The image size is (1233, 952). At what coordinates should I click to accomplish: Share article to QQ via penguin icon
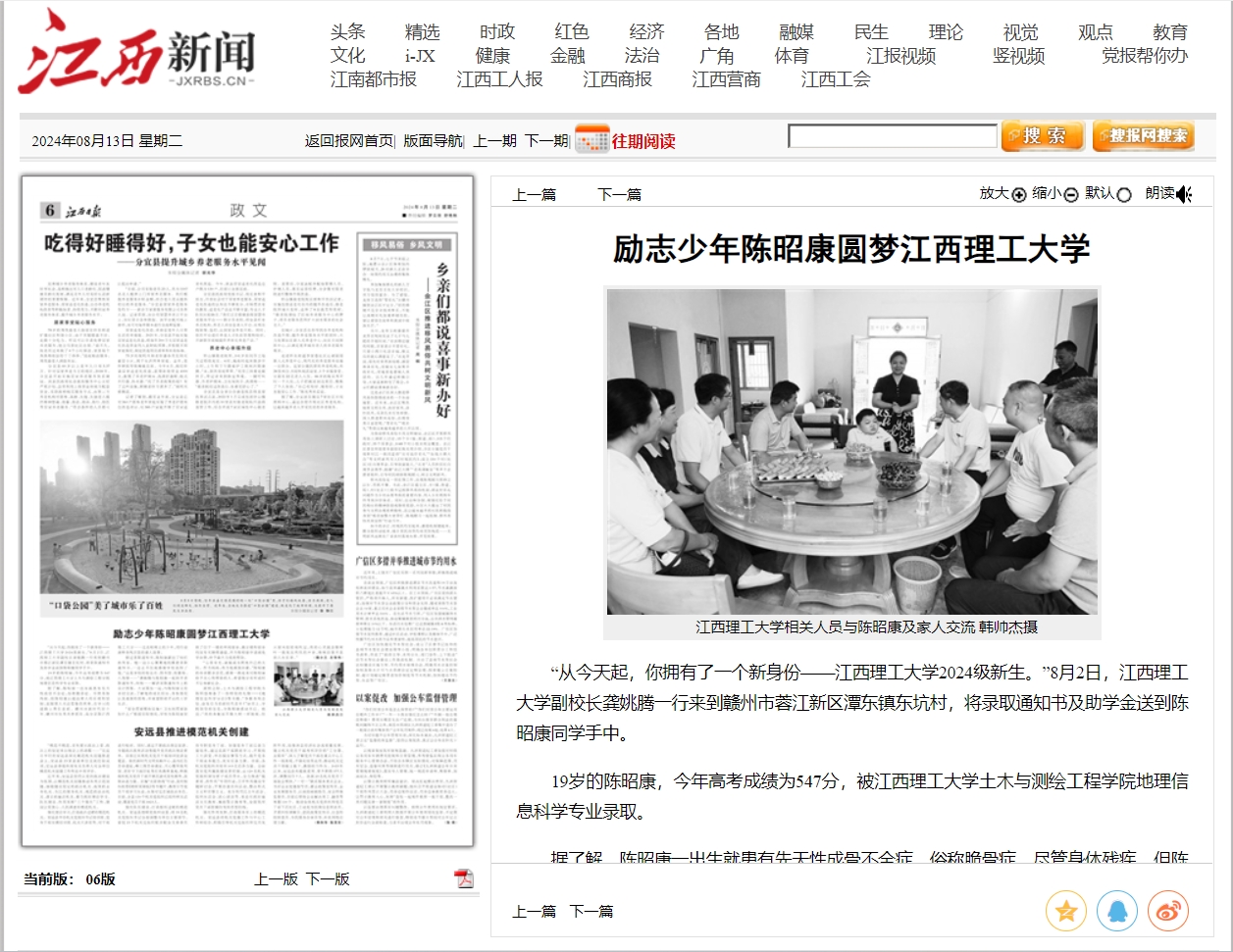point(1116,912)
